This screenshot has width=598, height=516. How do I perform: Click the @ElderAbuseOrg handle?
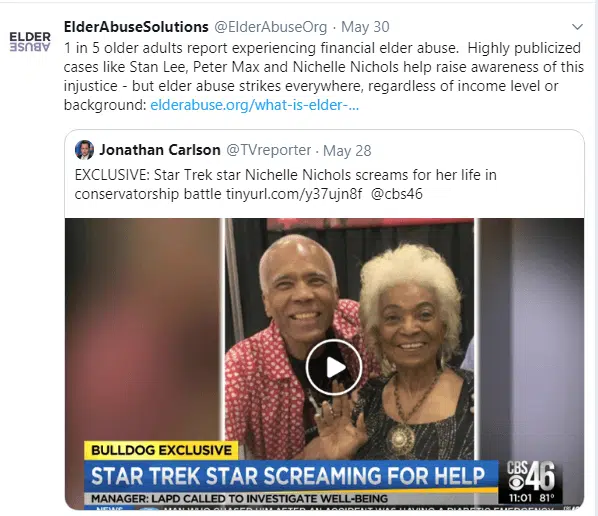270,27
